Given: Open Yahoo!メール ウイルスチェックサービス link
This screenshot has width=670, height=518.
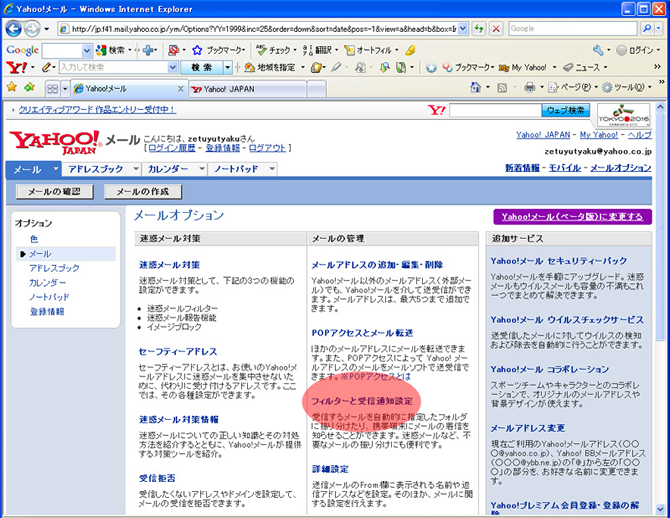Looking at the screenshot, I should pos(567,320).
